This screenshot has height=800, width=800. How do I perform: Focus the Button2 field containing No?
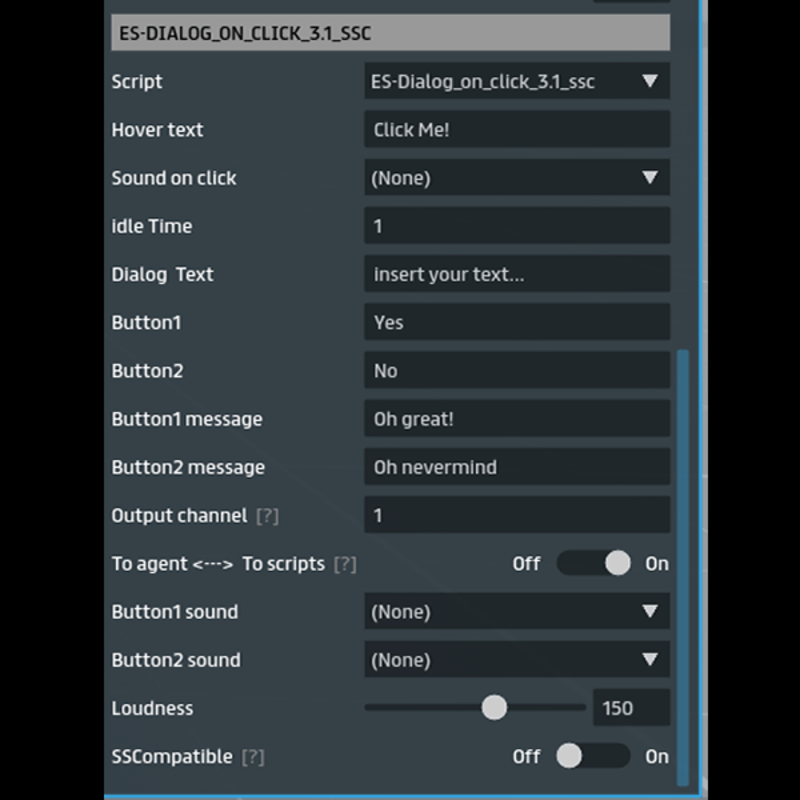(516, 371)
